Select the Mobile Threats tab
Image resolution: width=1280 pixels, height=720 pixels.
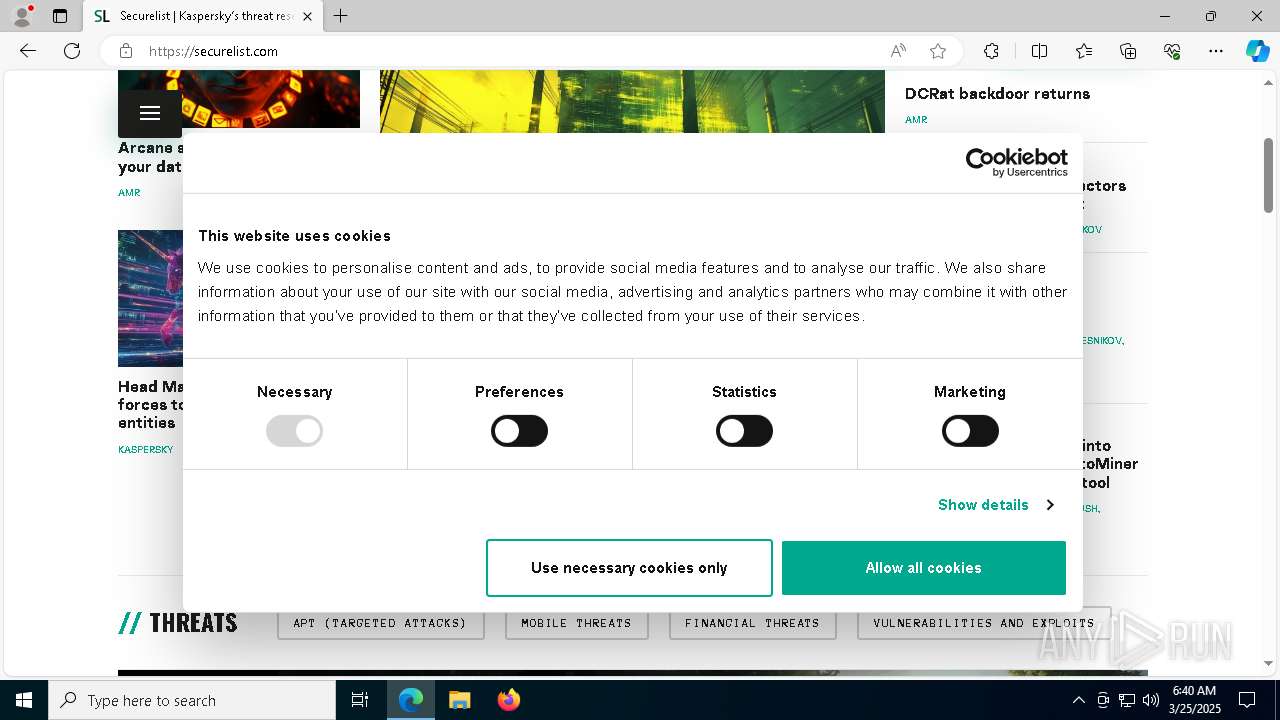pos(576,623)
